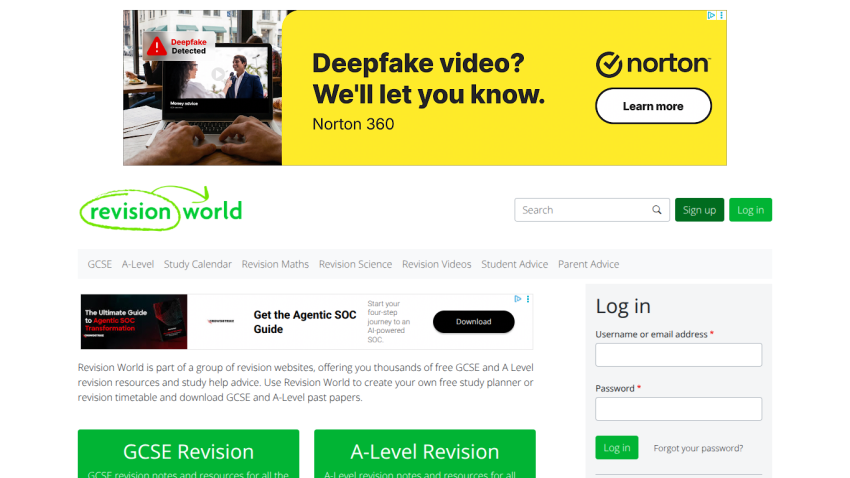Click Learn more in Norton ad
Viewport: 850px width, 478px height.
click(x=653, y=106)
